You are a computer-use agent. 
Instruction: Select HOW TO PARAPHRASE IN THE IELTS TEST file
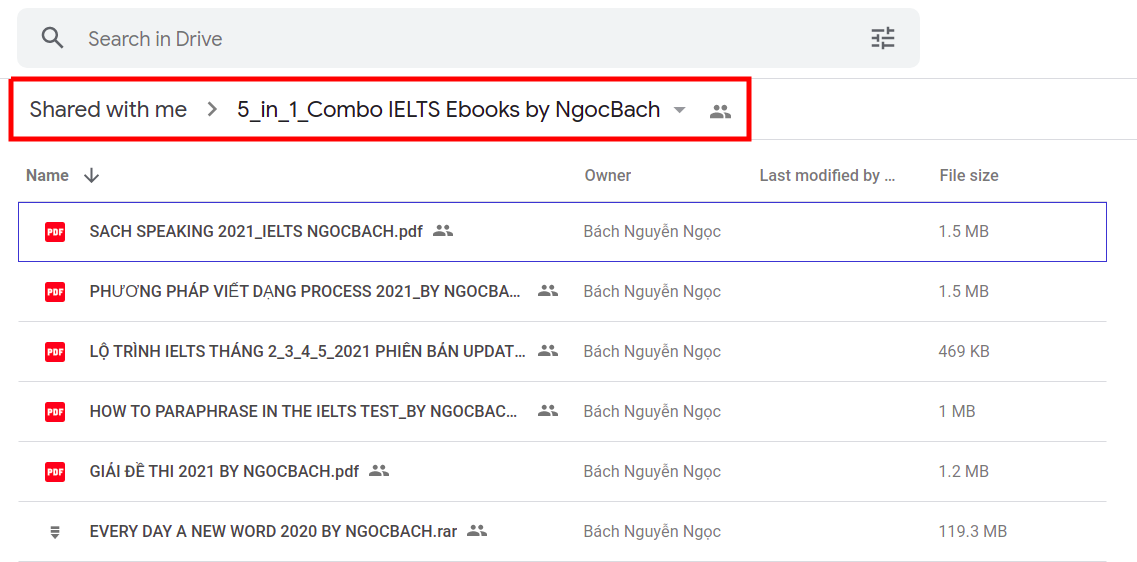click(x=303, y=411)
